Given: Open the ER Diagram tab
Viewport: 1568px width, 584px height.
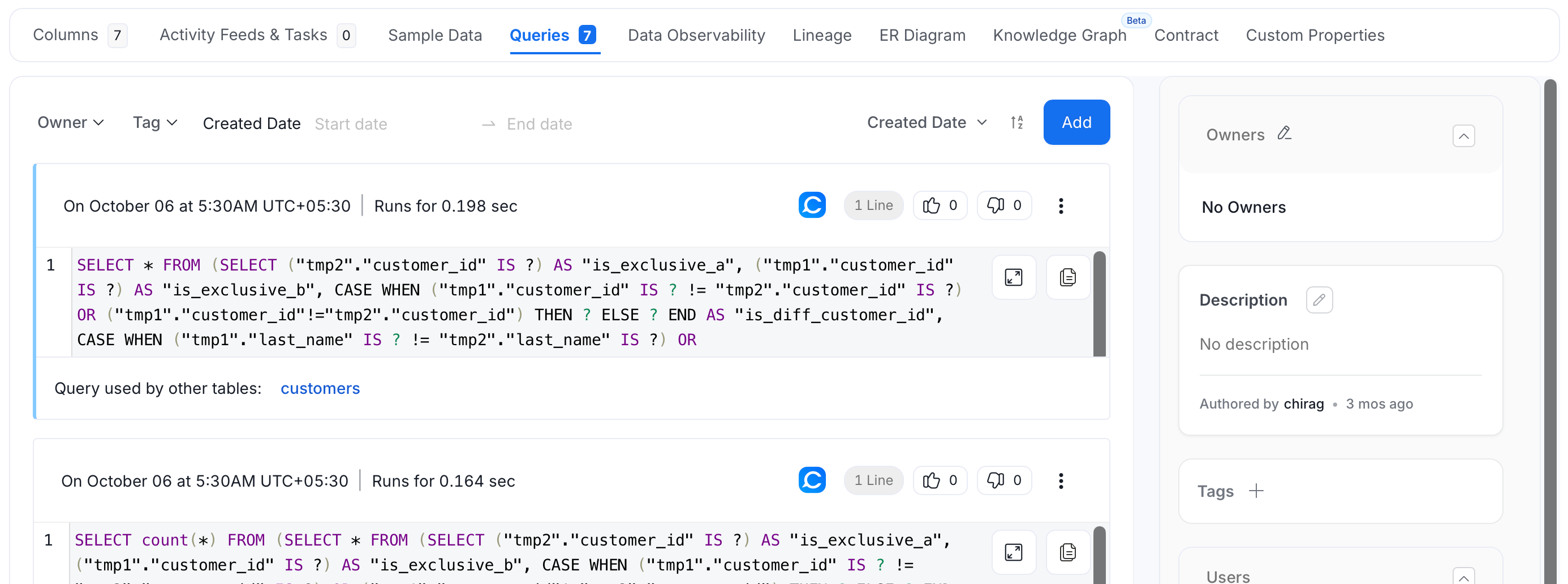Looking at the screenshot, I should 922,35.
